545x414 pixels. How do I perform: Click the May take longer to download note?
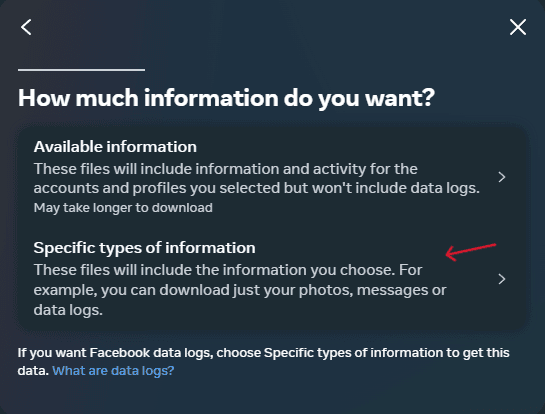(x=123, y=208)
